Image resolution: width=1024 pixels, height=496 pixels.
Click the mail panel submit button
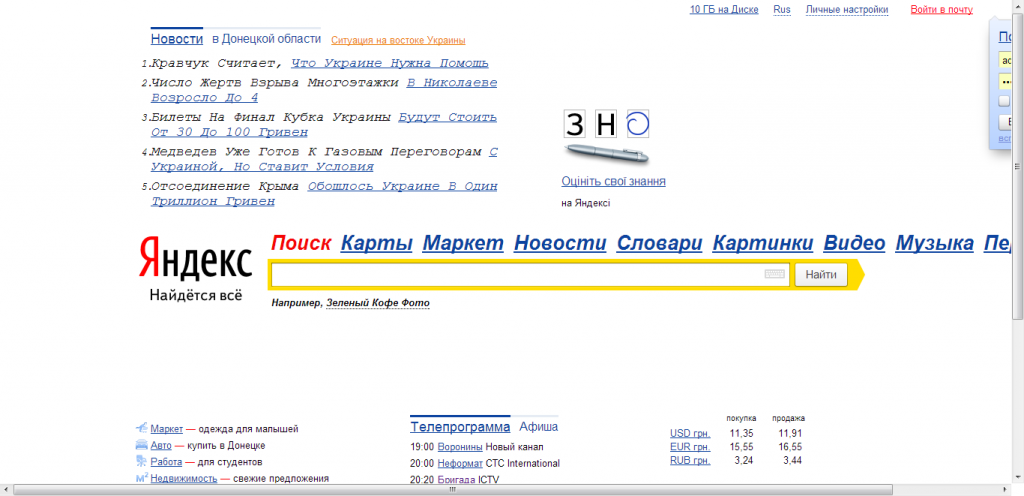[1006, 122]
